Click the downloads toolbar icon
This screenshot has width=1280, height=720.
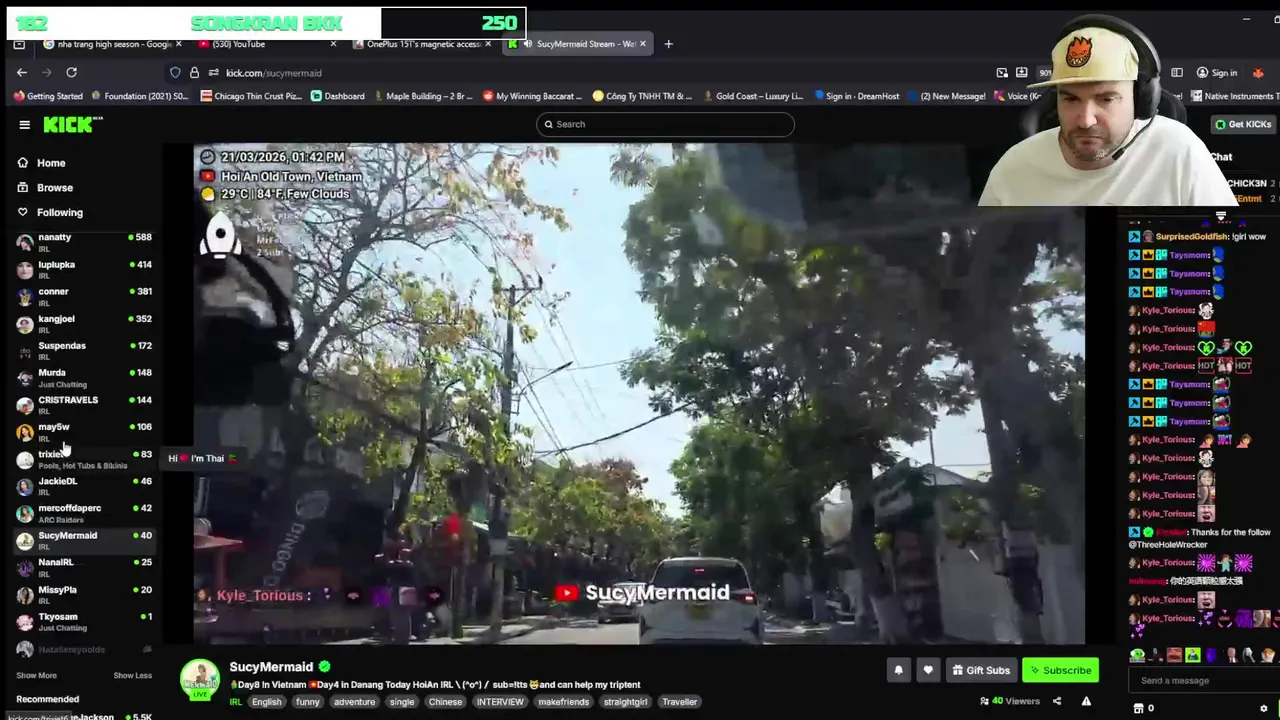1021,73
